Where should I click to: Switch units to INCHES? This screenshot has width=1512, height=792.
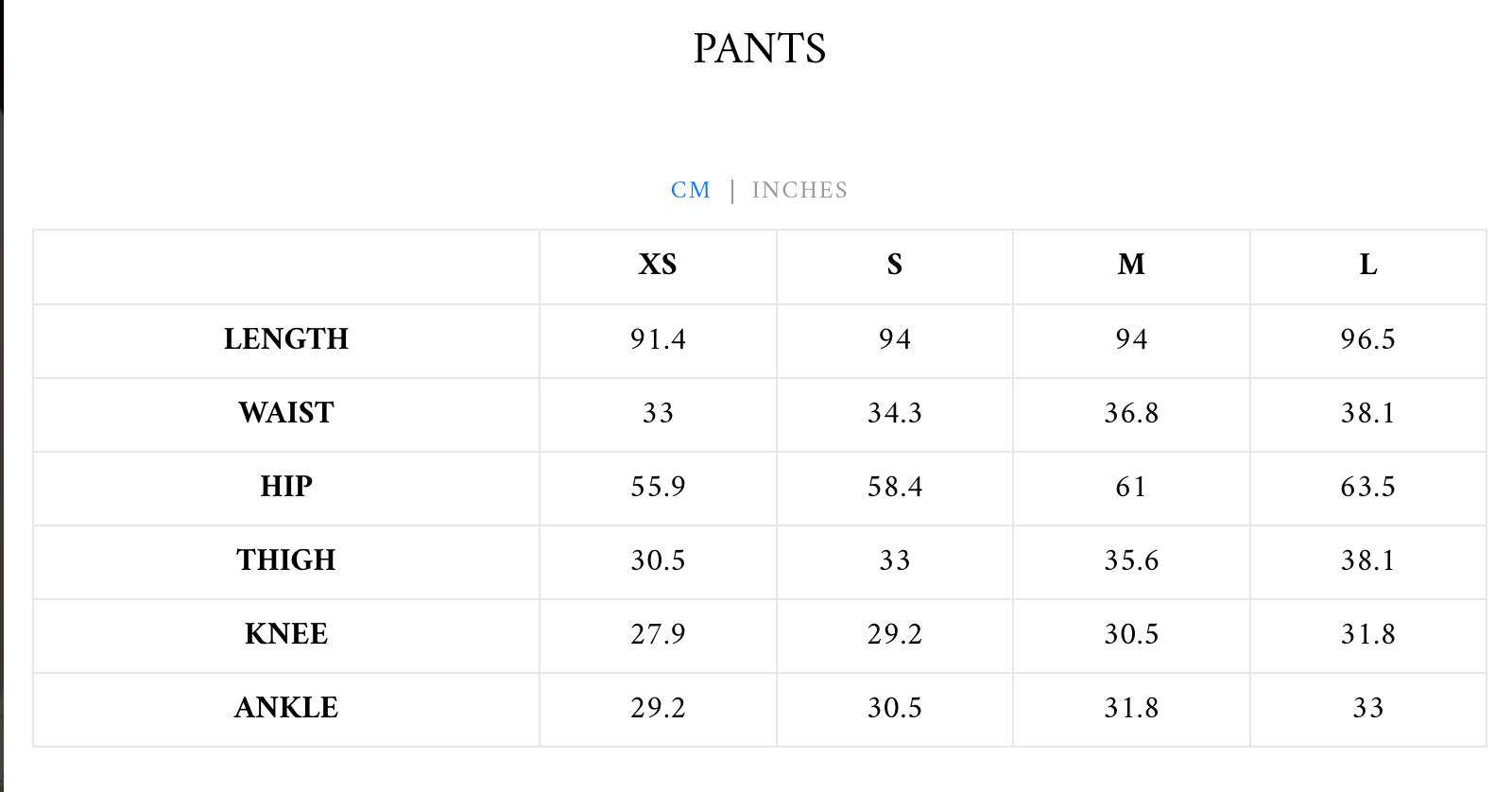(799, 190)
